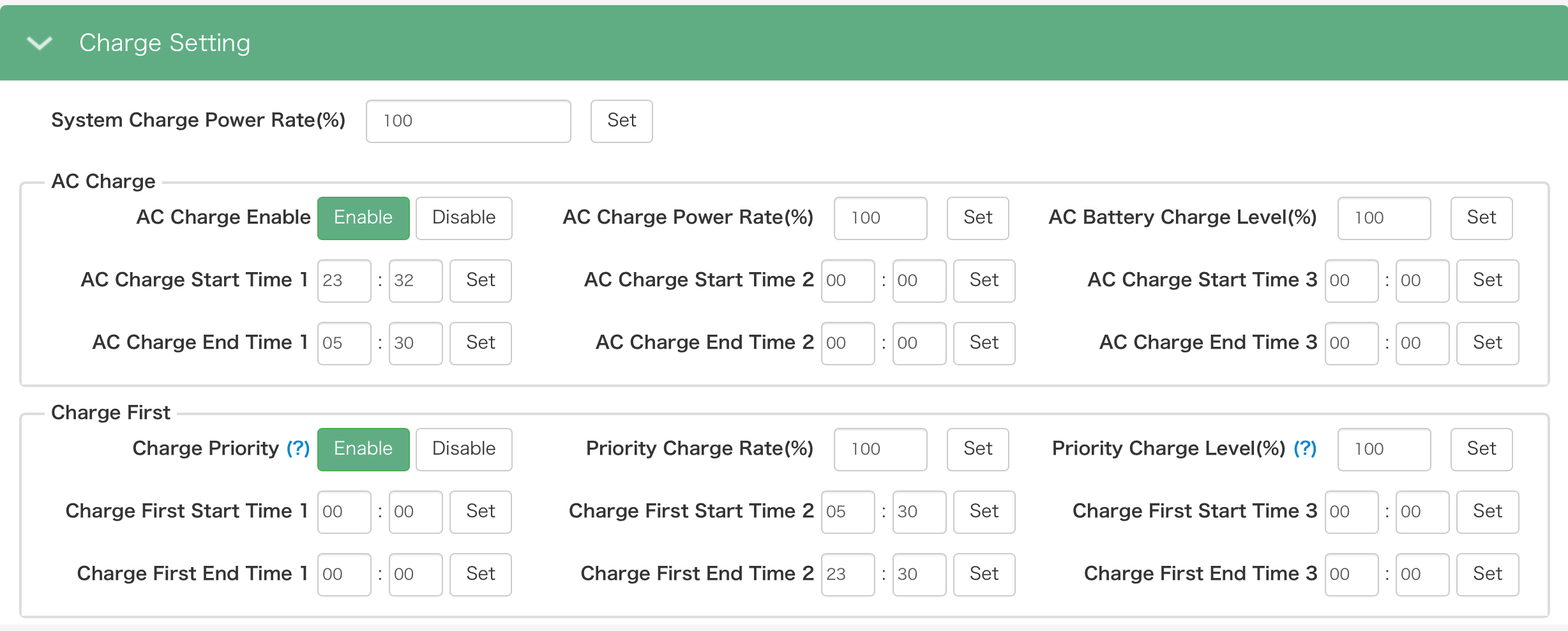
Task: Set the Priority Charge Rate
Action: (978, 449)
